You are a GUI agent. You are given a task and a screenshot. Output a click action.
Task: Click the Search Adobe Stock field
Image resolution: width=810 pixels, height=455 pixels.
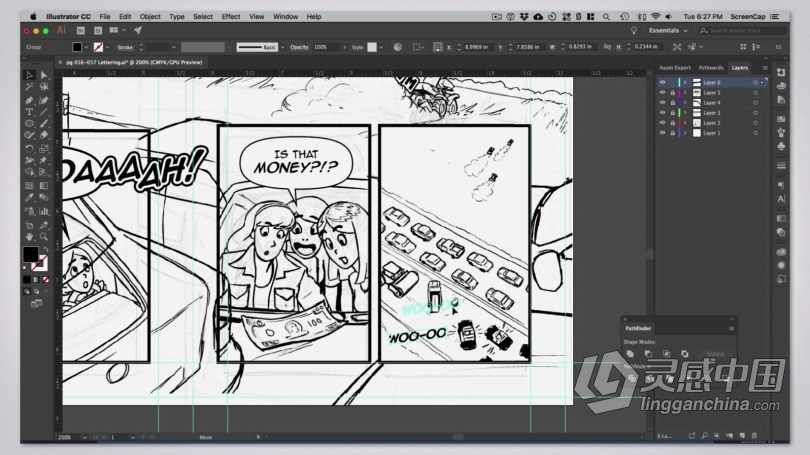click(x=743, y=30)
